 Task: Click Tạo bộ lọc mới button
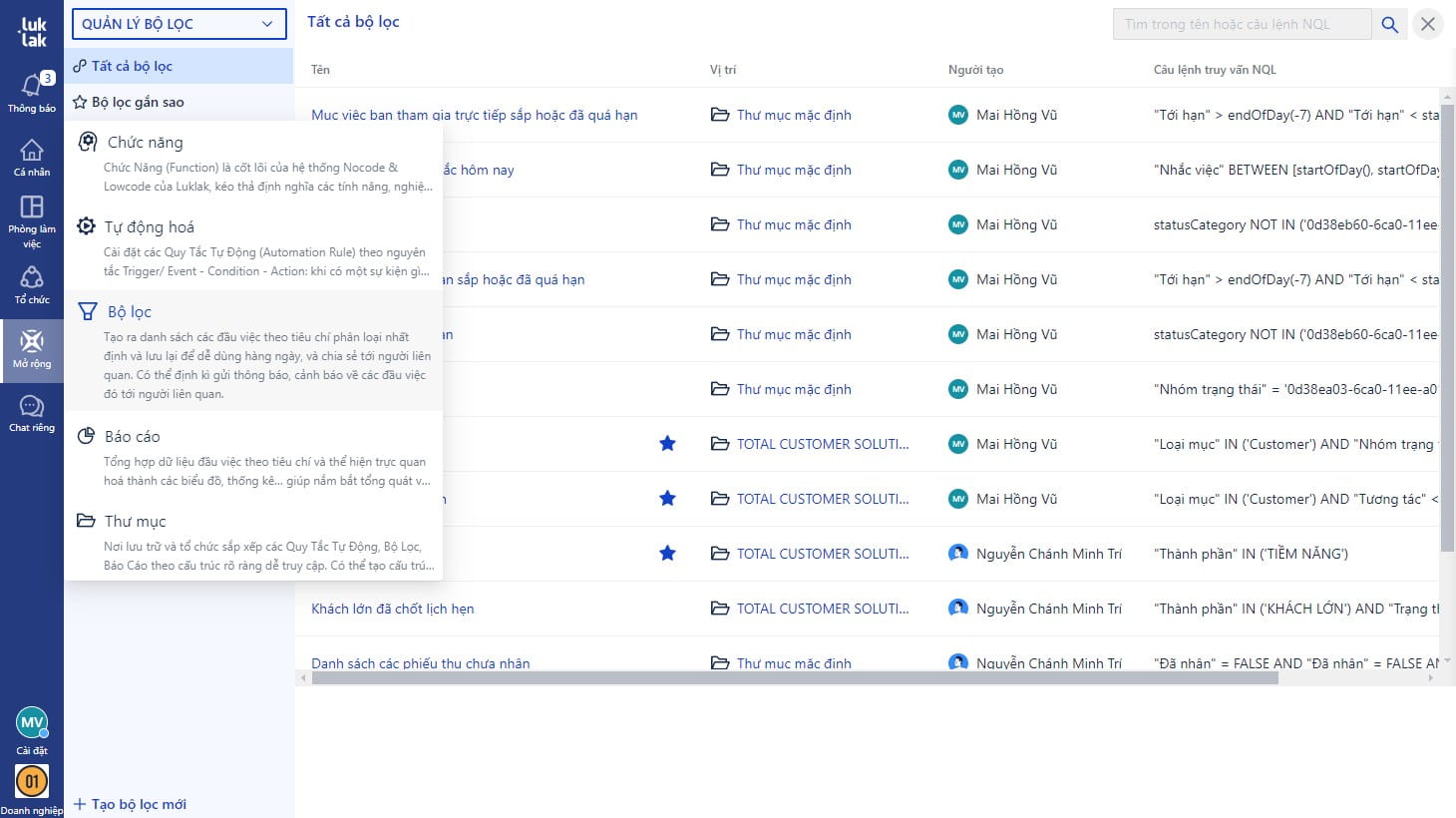coord(131,804)
